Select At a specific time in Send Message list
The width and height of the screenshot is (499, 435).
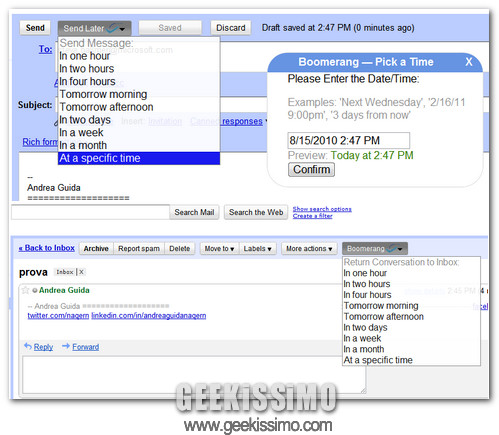[139, 158]
